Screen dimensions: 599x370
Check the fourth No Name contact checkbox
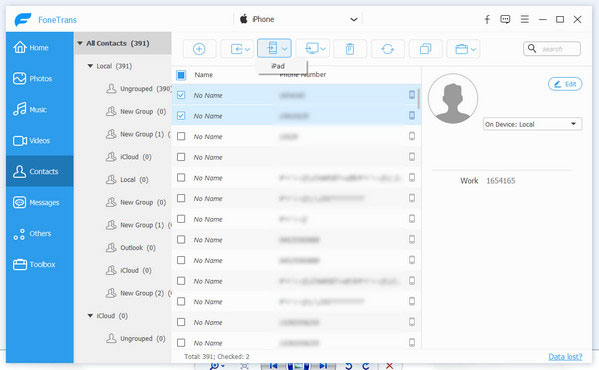coord(181,157)
